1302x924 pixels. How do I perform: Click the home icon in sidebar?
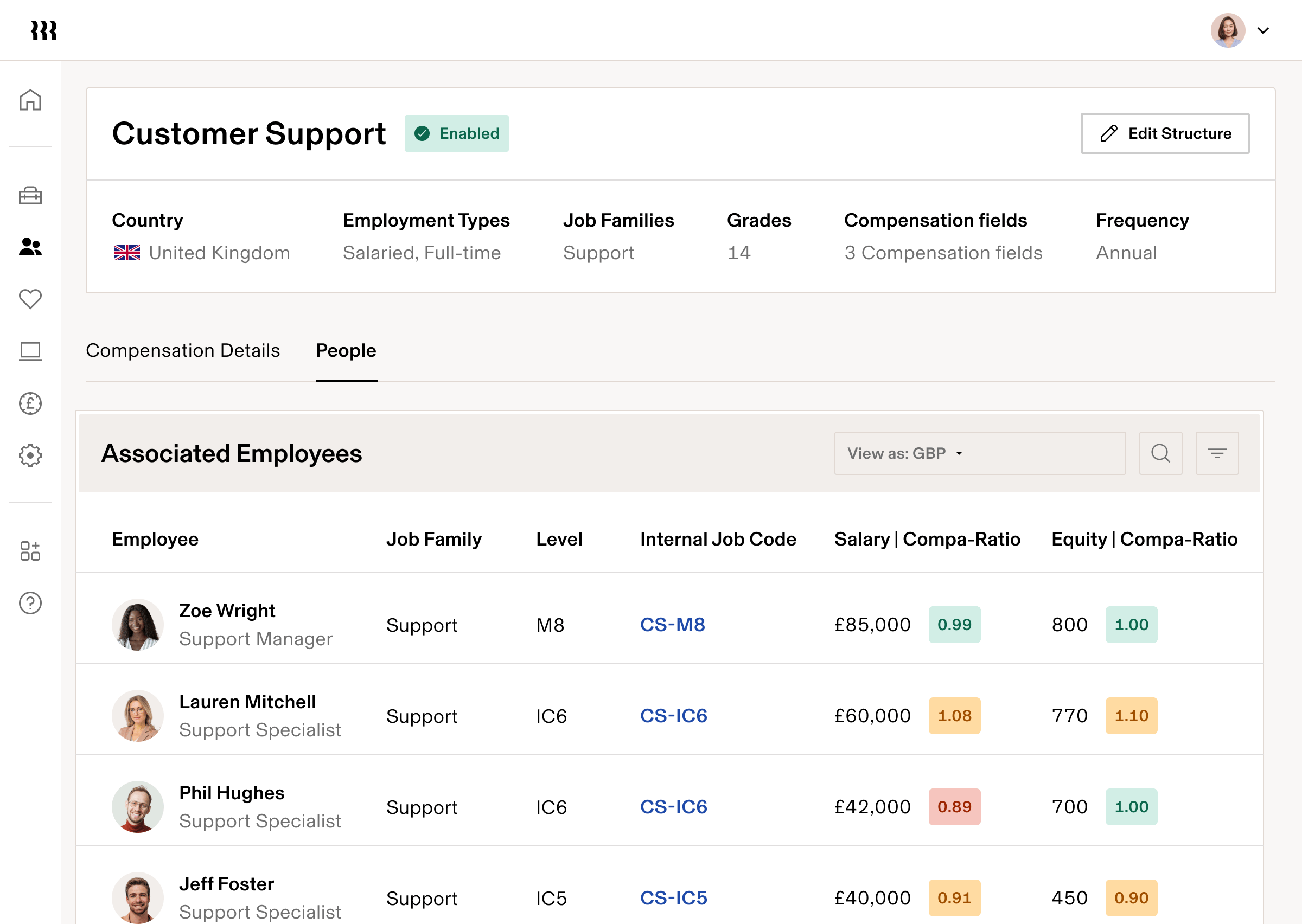pyautogui.click(x=30, y=100)
